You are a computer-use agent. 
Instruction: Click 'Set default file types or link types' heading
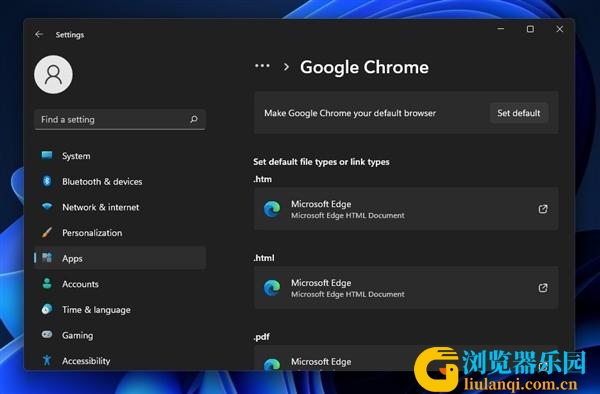coord(321,162)
